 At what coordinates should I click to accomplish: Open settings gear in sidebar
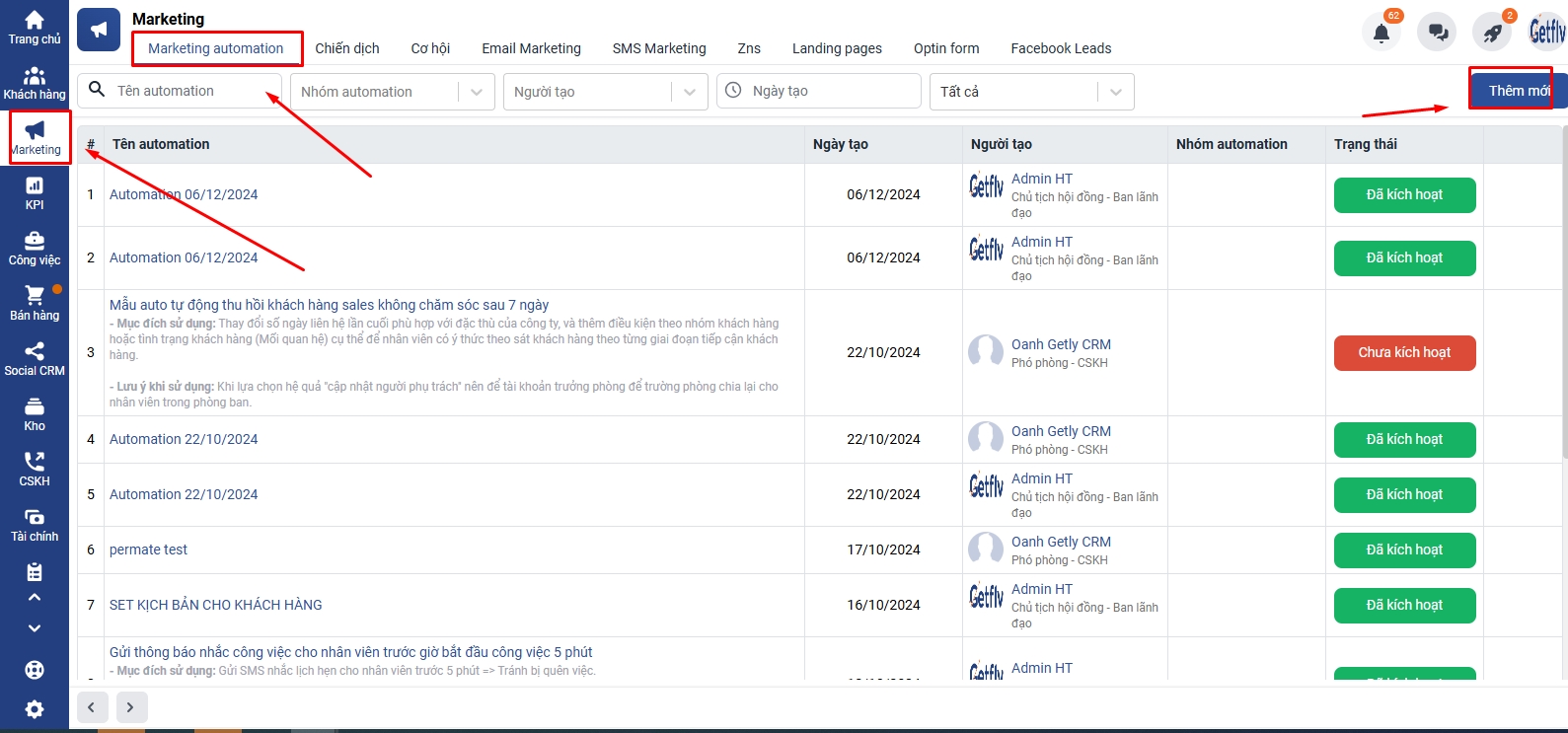tap(34, 709)
